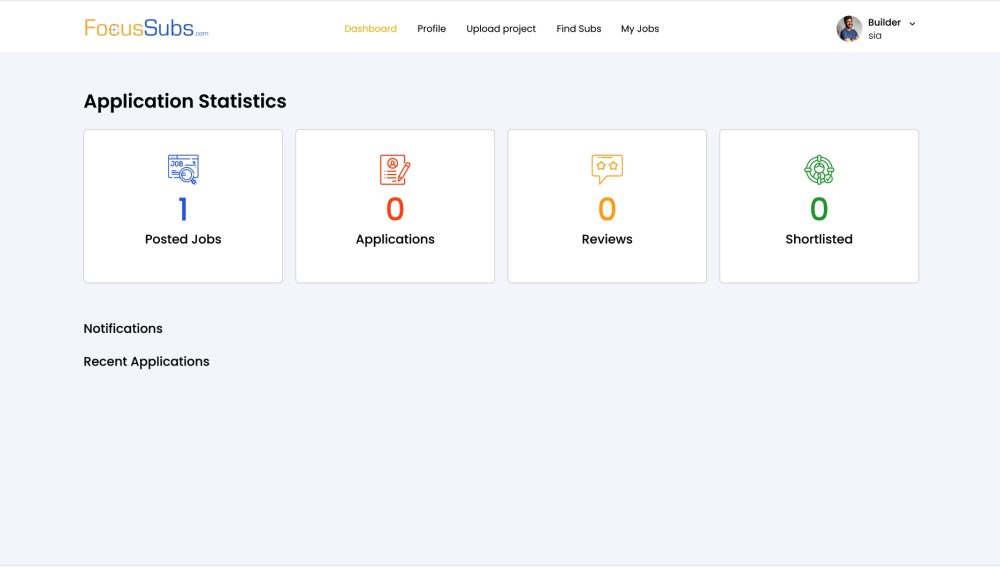The width and height of the screenshot is (1000, 567).
Task: Click the green Shortlisted count
Action: click(x=819, y=209)
